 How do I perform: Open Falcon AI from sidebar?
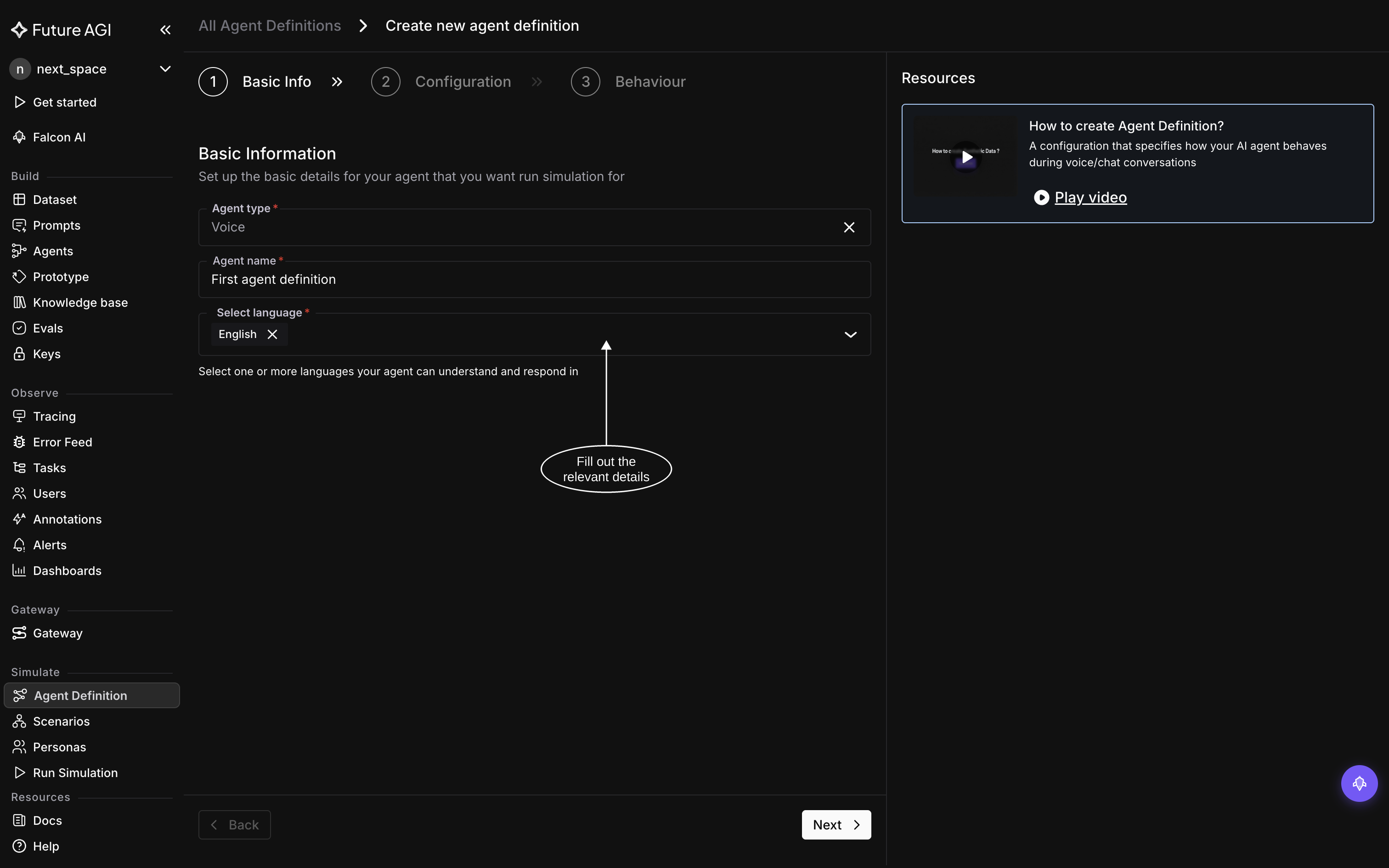59,137
